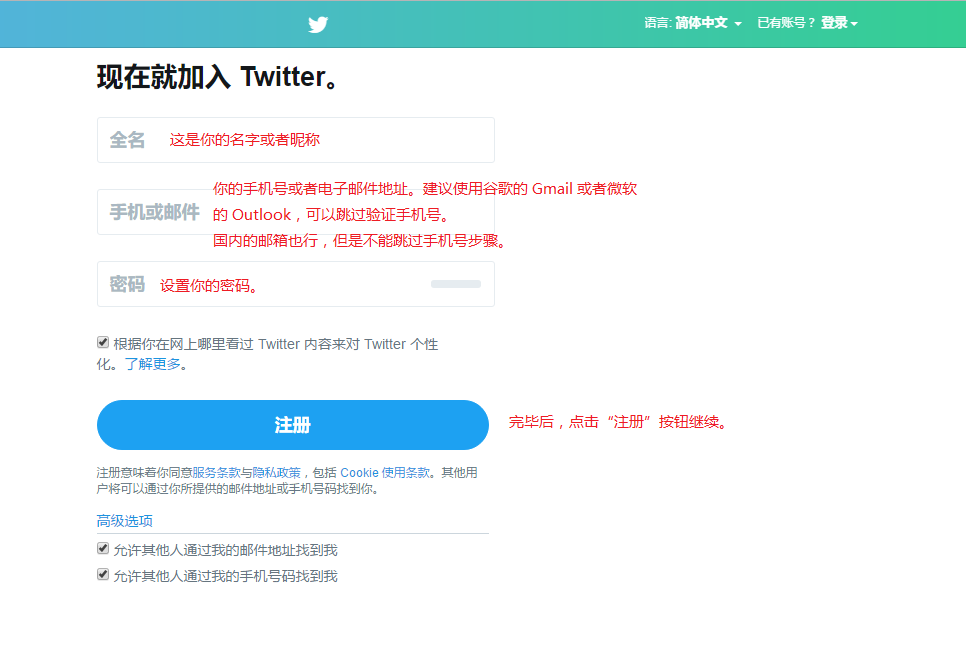Click the blue 注册 button

293,425
